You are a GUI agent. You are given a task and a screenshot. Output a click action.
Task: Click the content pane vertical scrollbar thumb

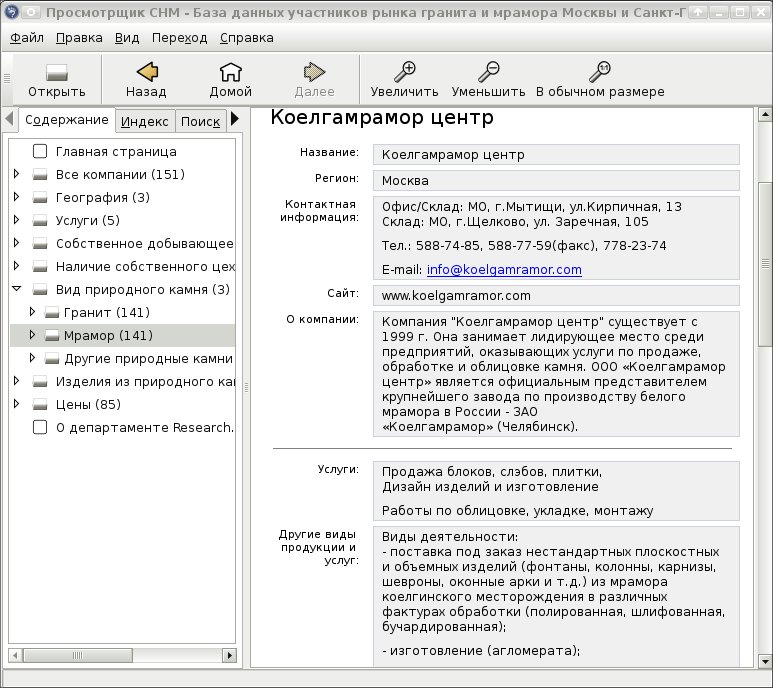(765, 264)
